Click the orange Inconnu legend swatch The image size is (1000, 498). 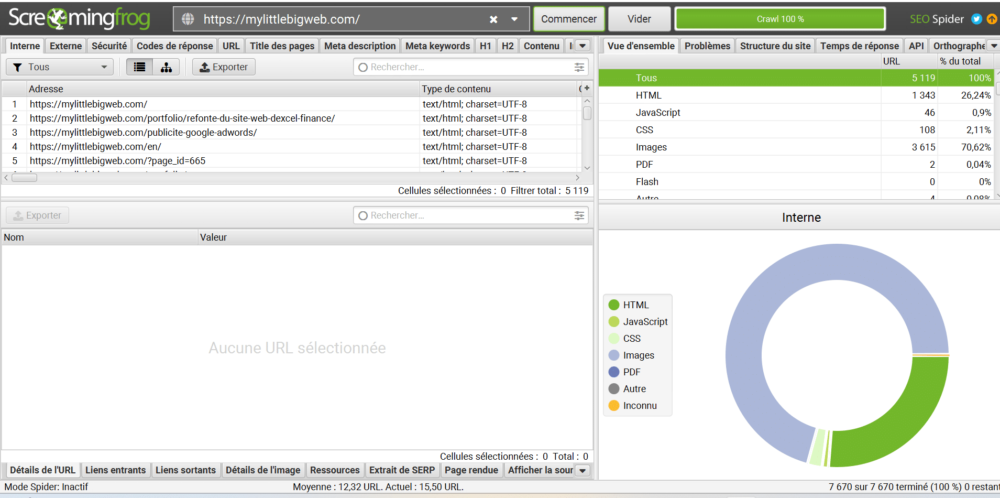click(614, 406)
